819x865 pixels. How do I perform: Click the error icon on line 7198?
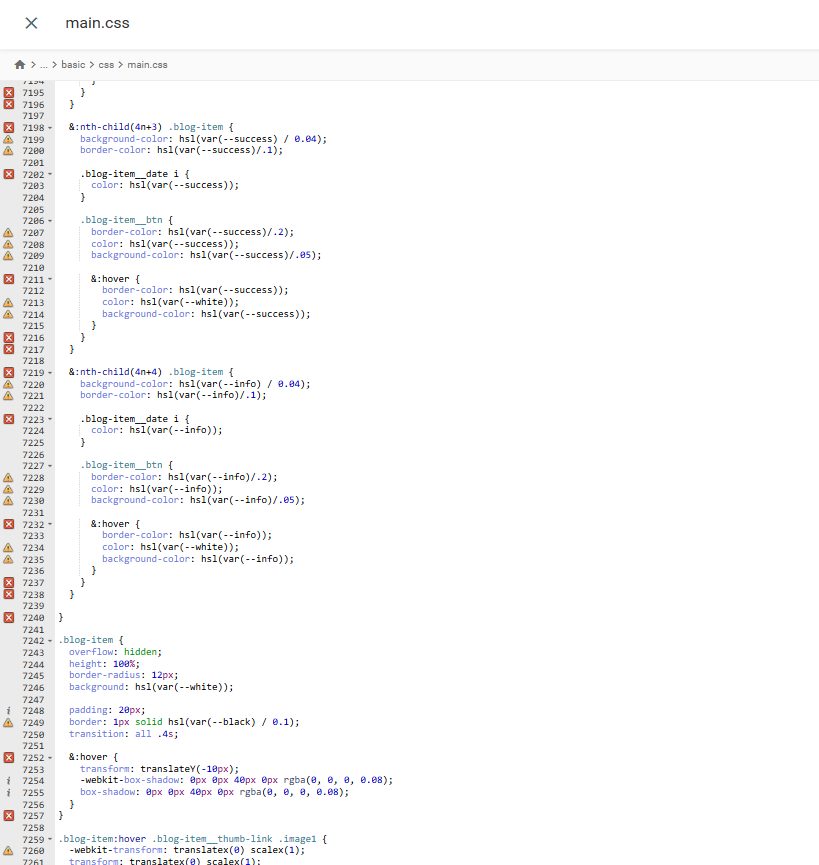[8, 128]
